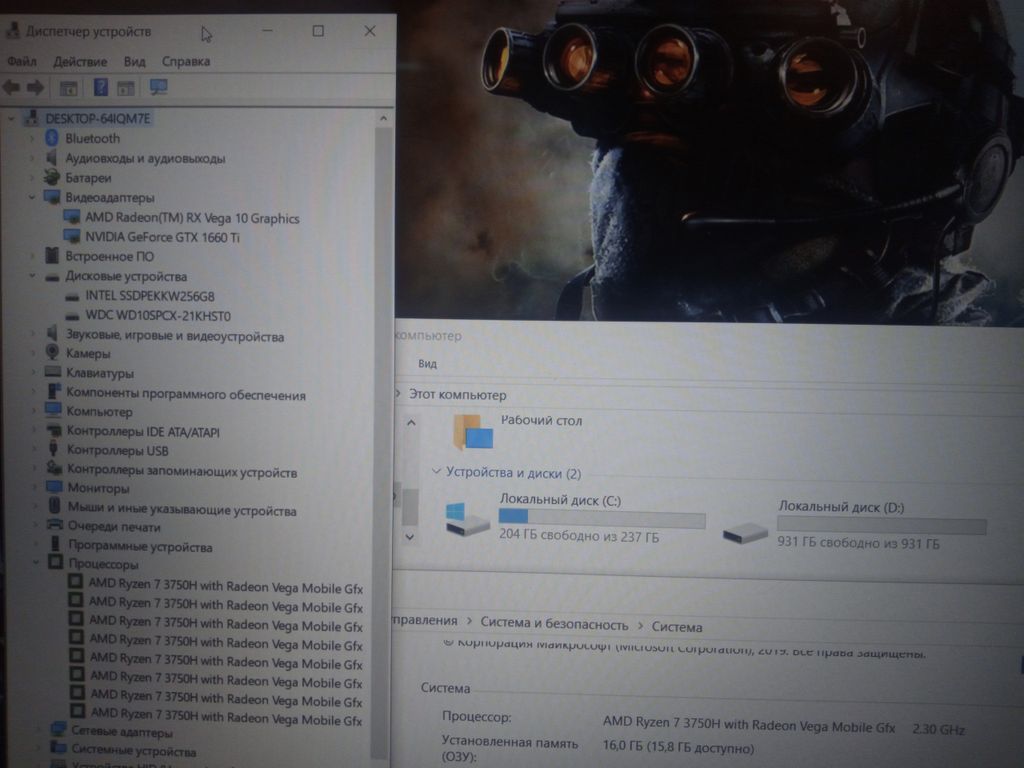This screenshot has width=1024, height=768.
Task: Select the Компоненты программного обеспечения icon
Action: [x=54, y=391]
